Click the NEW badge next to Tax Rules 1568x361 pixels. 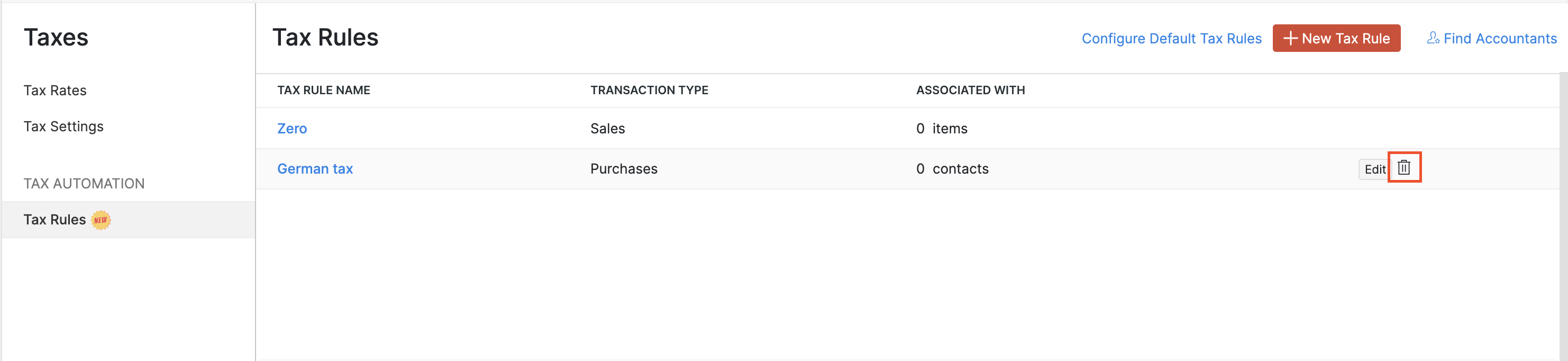coord(101,220)
